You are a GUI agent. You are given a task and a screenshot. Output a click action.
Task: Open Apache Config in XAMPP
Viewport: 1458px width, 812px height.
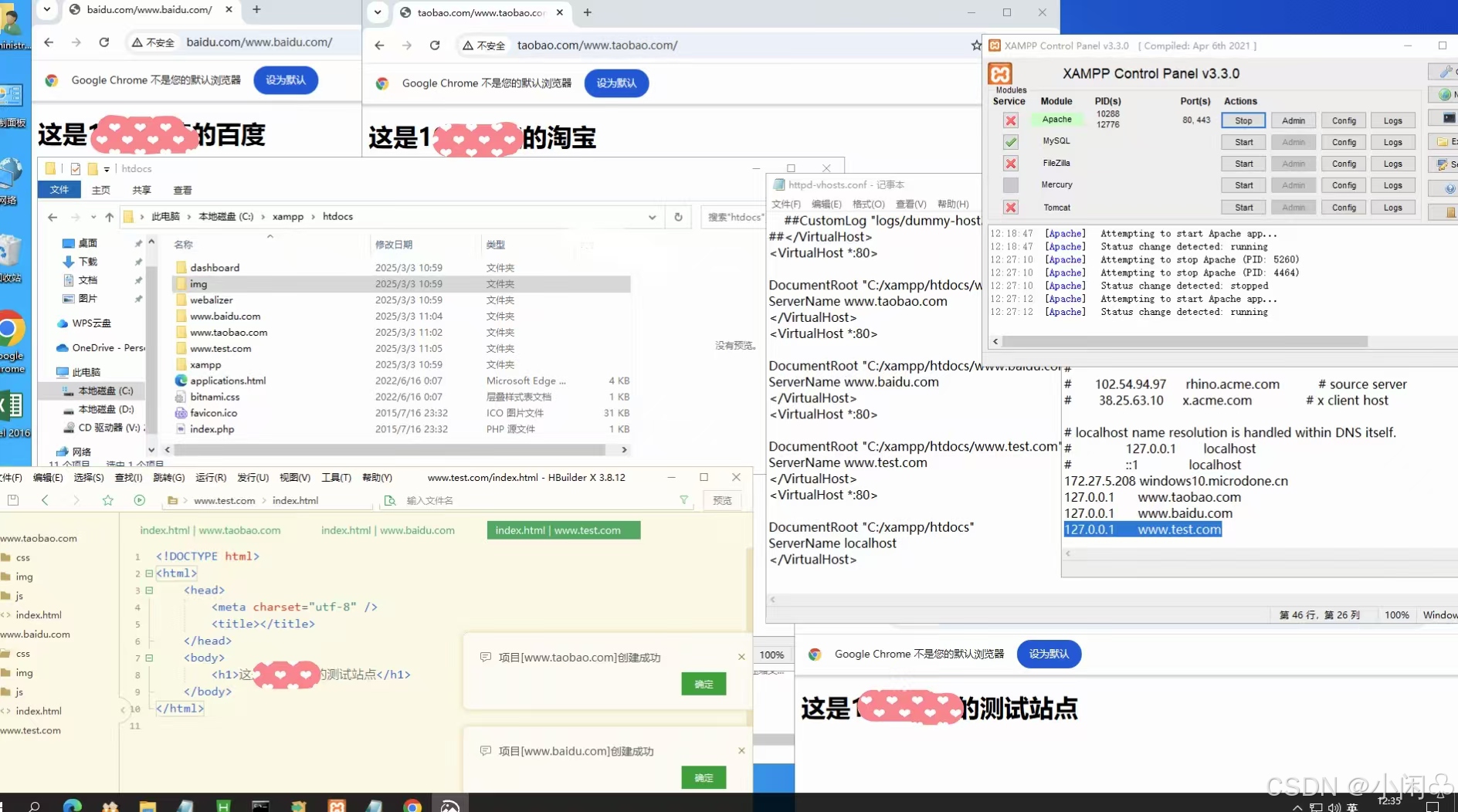pos(1344,120)
